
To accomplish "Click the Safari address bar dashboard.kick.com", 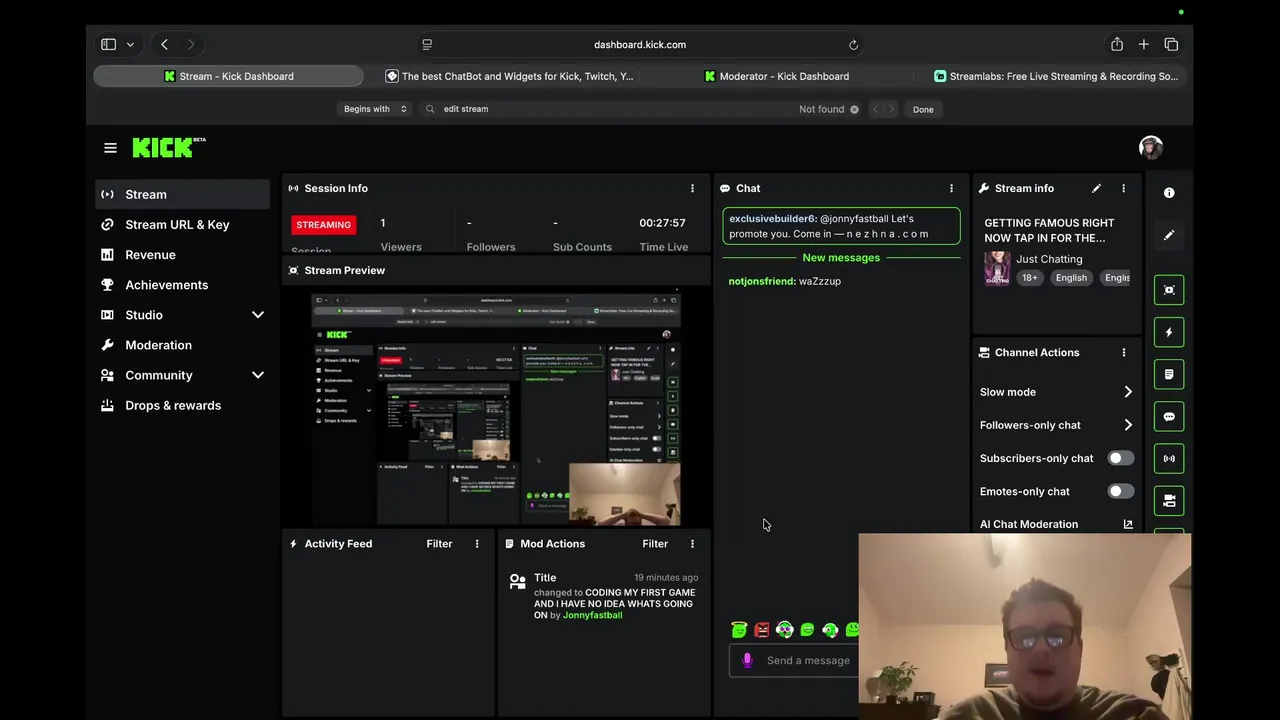I will pyautogui.click(x=640, y=44).
